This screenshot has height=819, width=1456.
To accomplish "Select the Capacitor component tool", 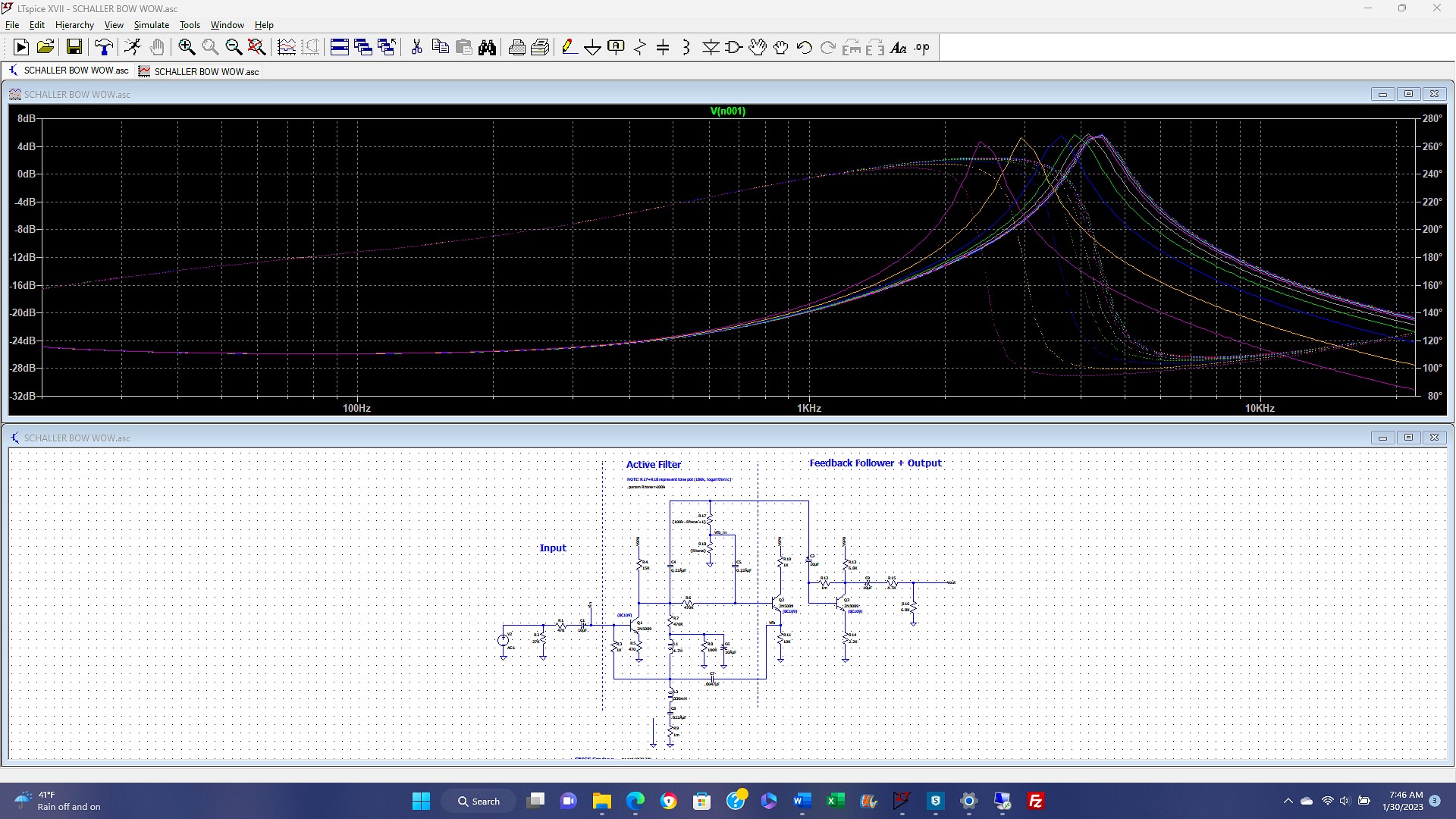I will point(663,48).
